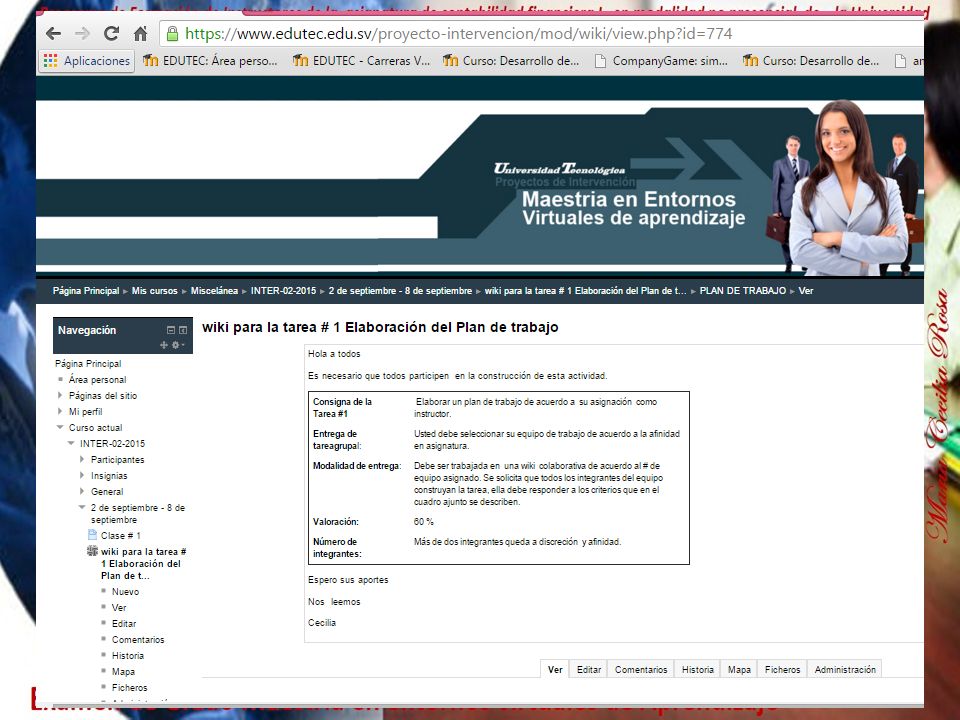Open the EDUTEC: Área perso... bookmark
960x720 pixels.
(210, 61)
